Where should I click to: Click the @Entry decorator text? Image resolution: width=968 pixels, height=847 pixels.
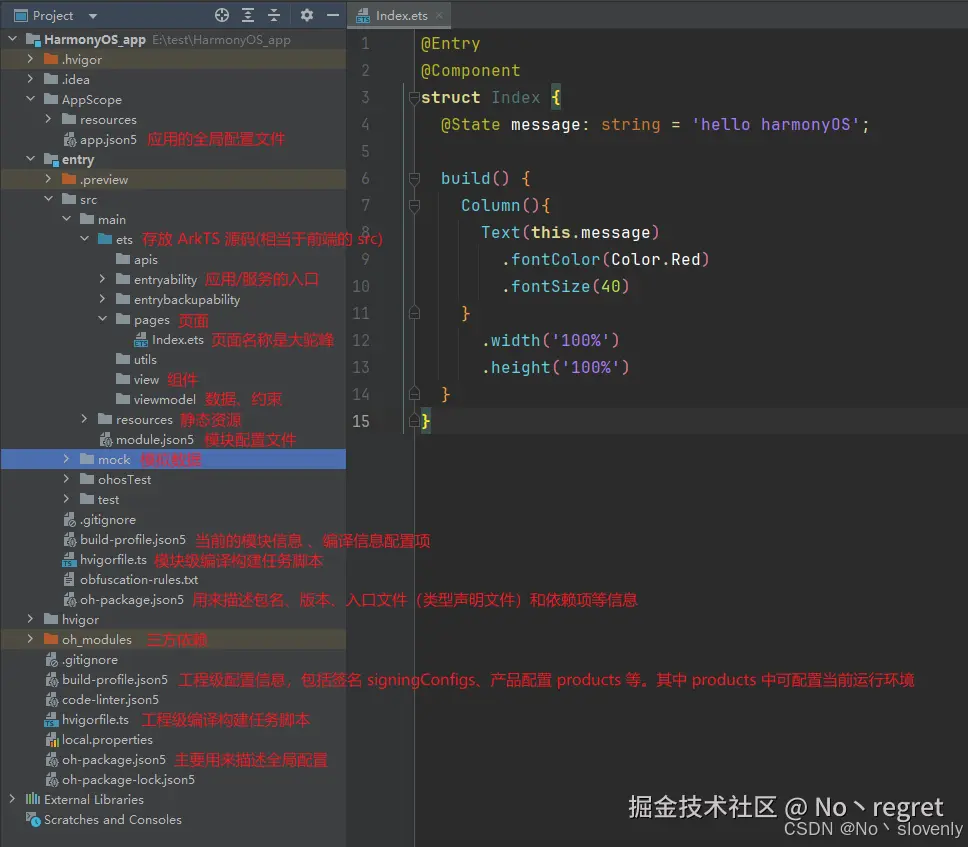pos(450,43)
